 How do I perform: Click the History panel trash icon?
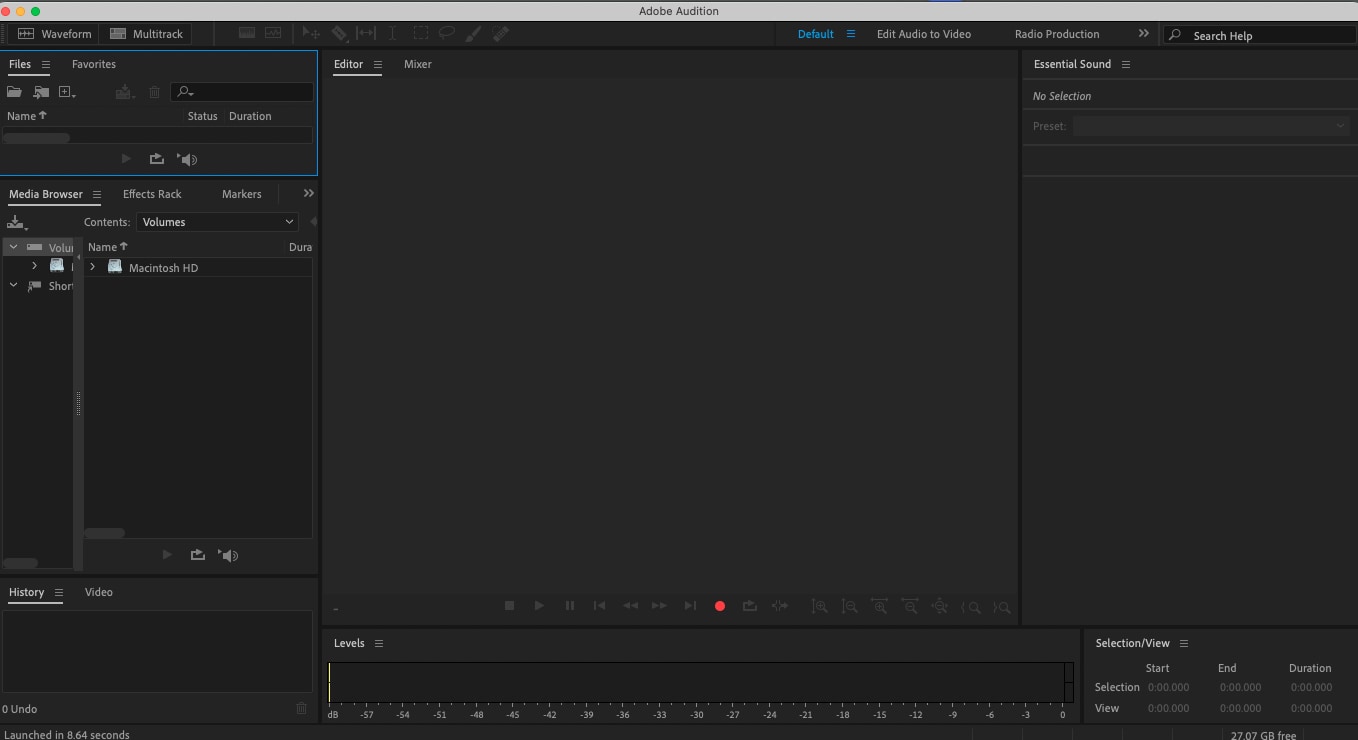coord(302,709)
